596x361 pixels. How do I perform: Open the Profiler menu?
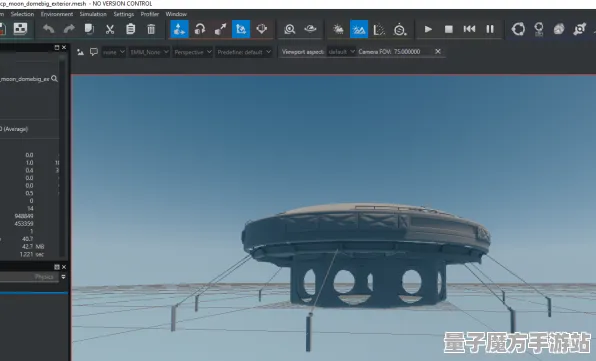[x=150, y=14]
